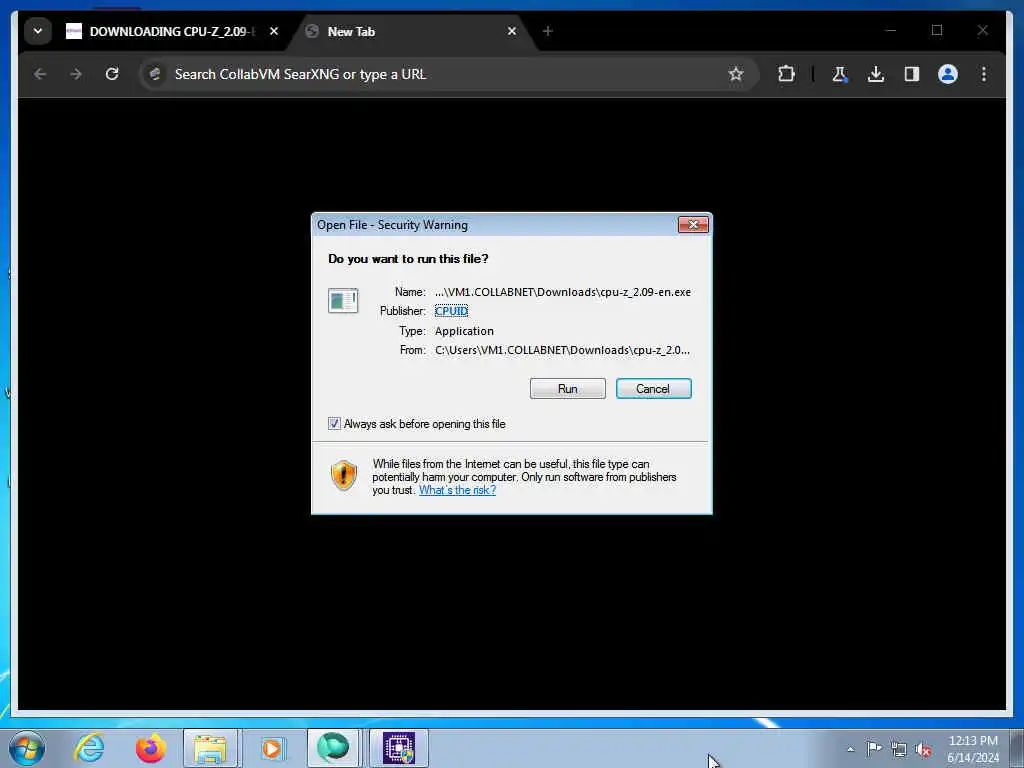The image size is (1024, 768).
Task: Click the search engine icon in address bar
Action: pos(155,74)
